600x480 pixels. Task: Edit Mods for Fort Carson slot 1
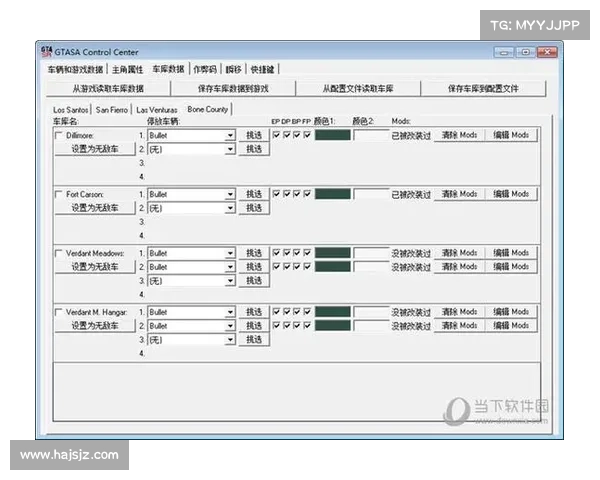(x=511, y=194)
